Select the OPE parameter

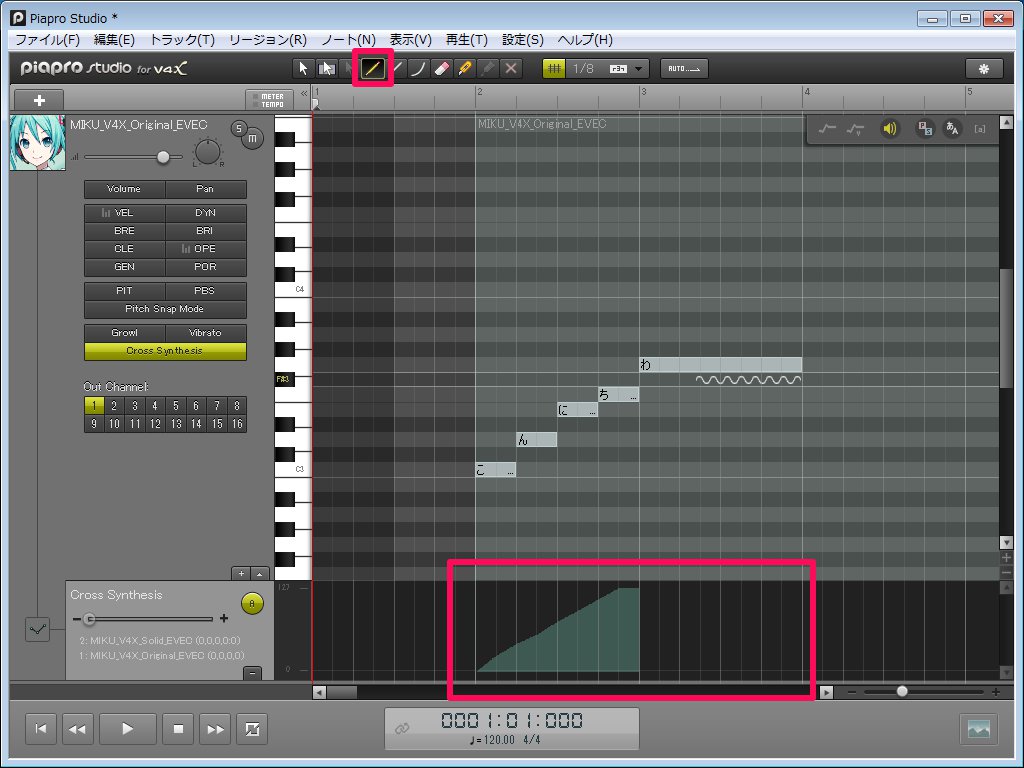pos(205,249)
